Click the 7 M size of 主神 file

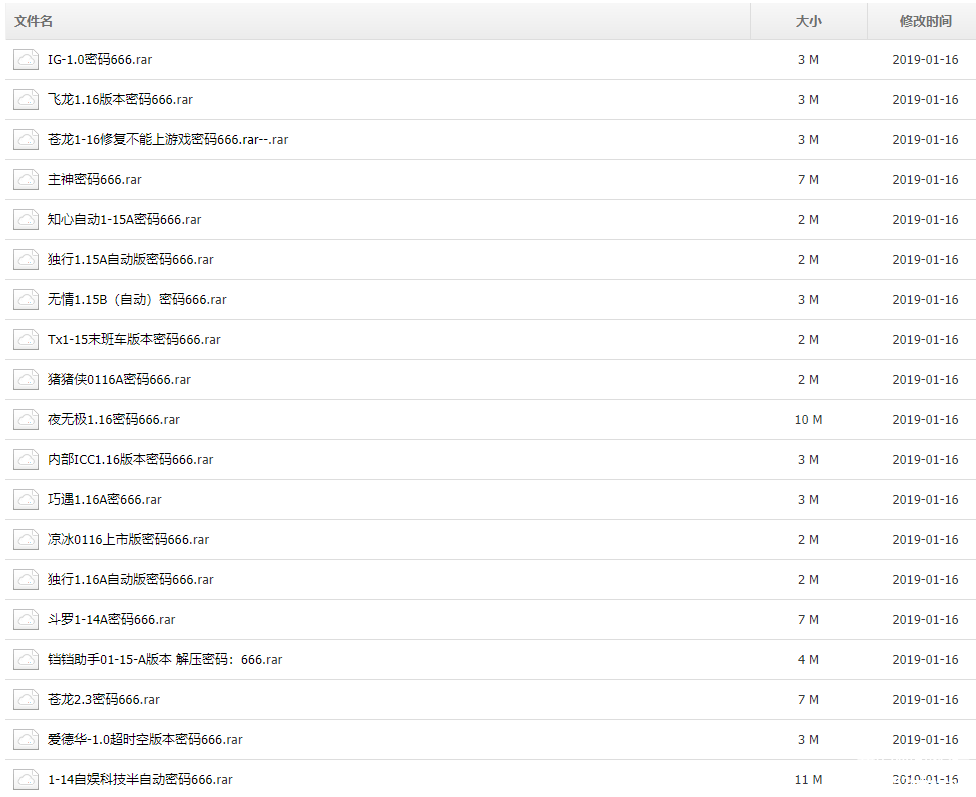[809, 179]
